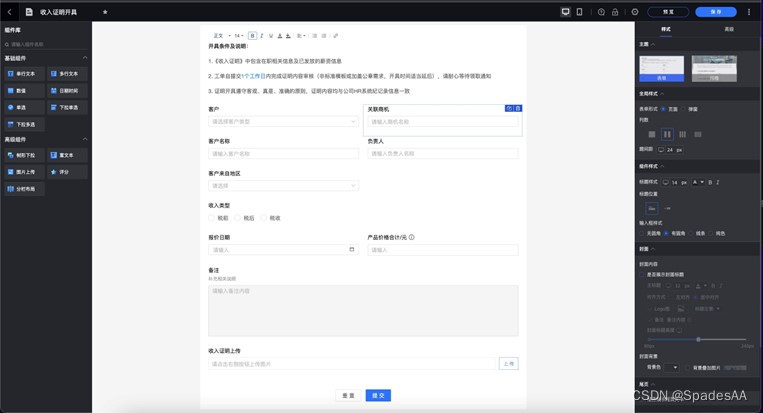The height and width of the screenshot is (413, 763).
Task: Click the 上传 upload button
Action: click(x=509, y=364)
